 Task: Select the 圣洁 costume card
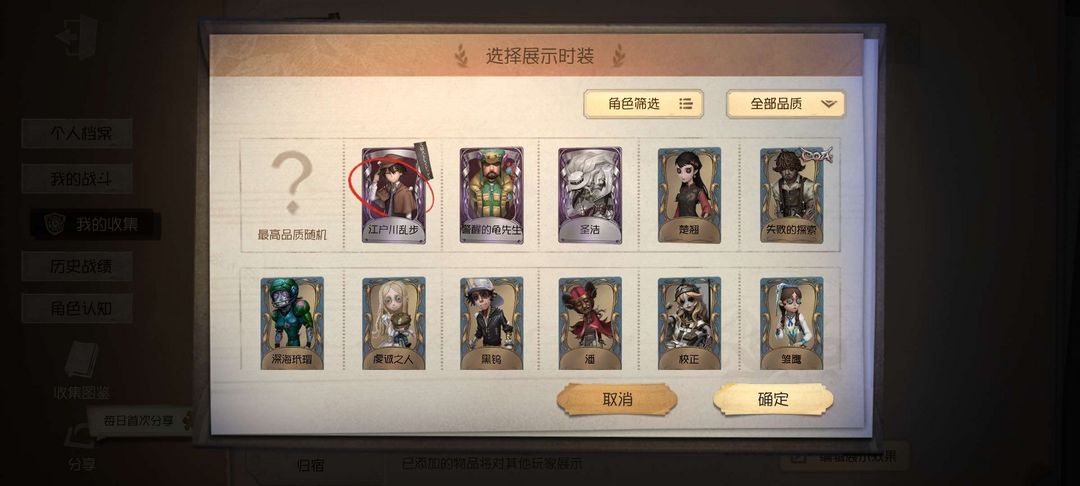[590, 195]
